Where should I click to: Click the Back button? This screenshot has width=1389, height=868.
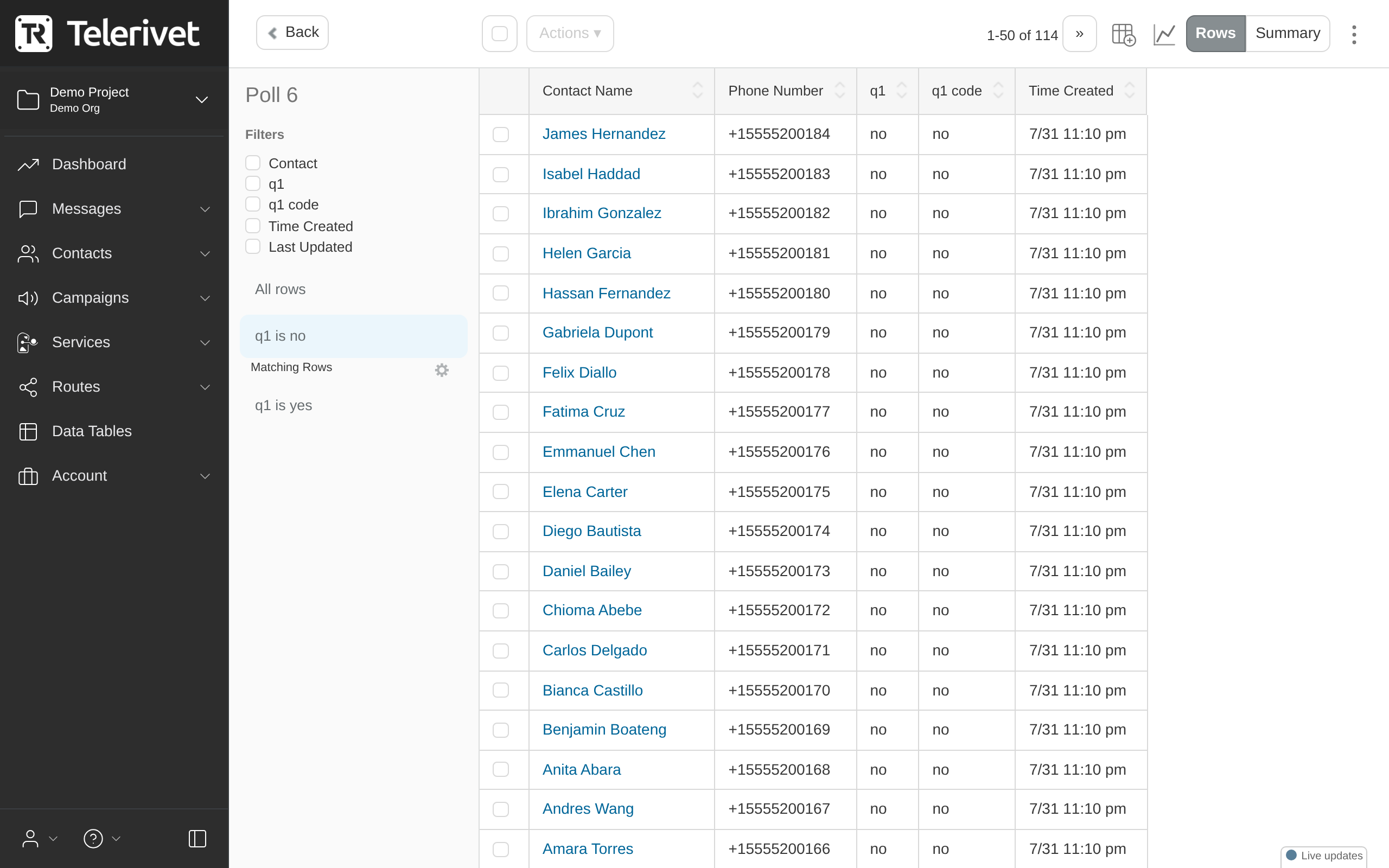pyautogui.click(x=292, y=33)
